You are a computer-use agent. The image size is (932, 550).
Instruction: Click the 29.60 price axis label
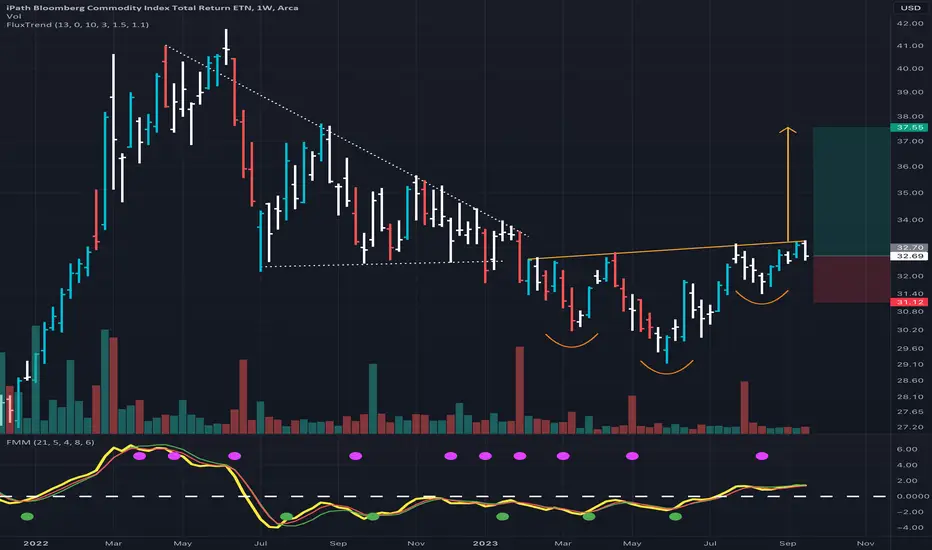click(x=910, y=348)
